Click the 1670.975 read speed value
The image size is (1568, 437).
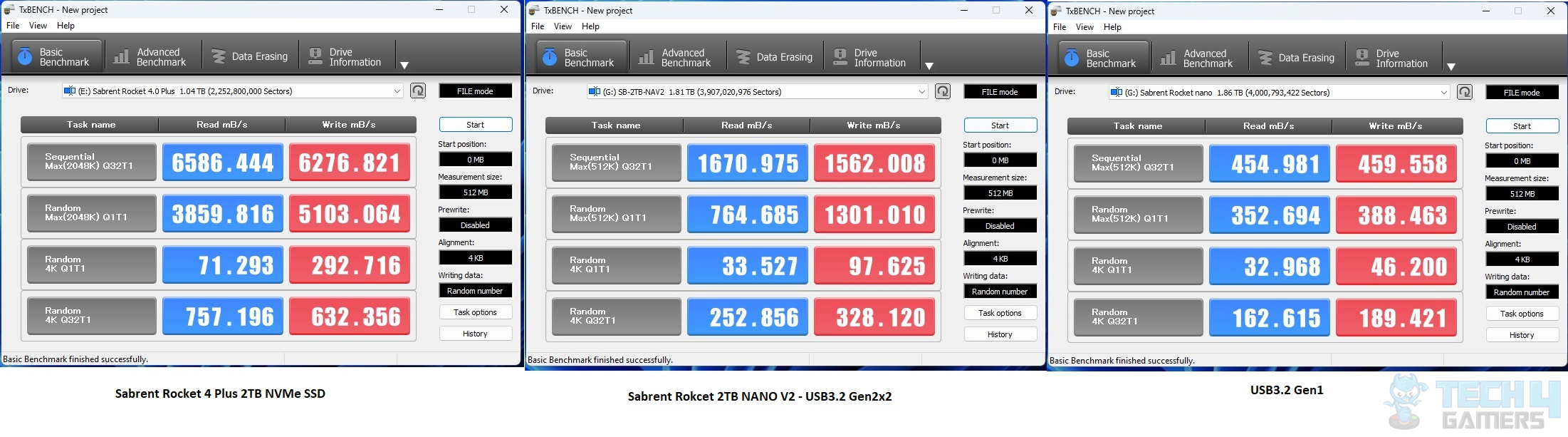point(748,163)
